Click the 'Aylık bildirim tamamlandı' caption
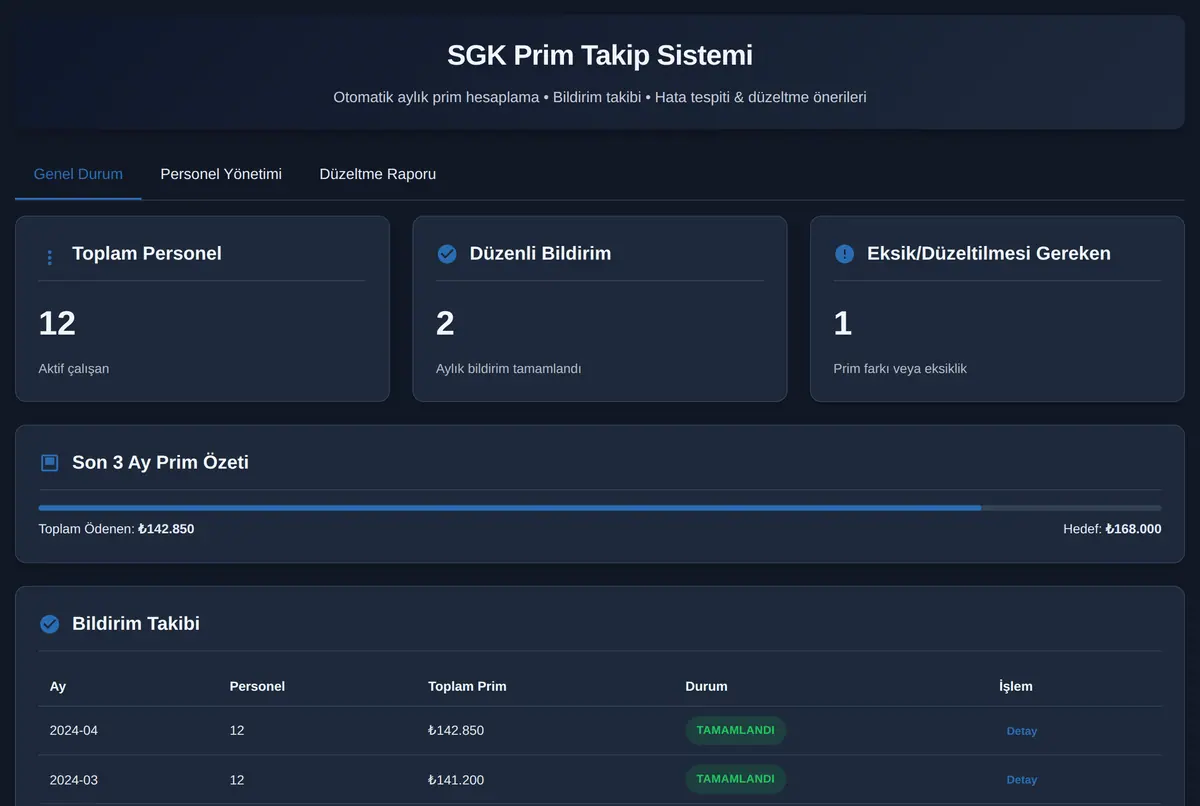This screenshot has height=806, width=1200. click(x=508, y=369)
